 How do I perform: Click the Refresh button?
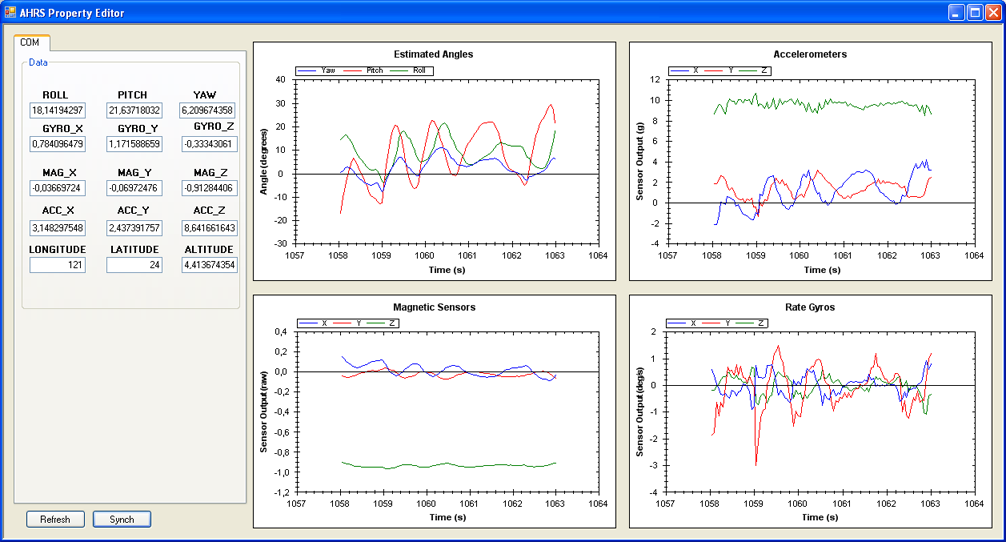(x=55, y=520)
